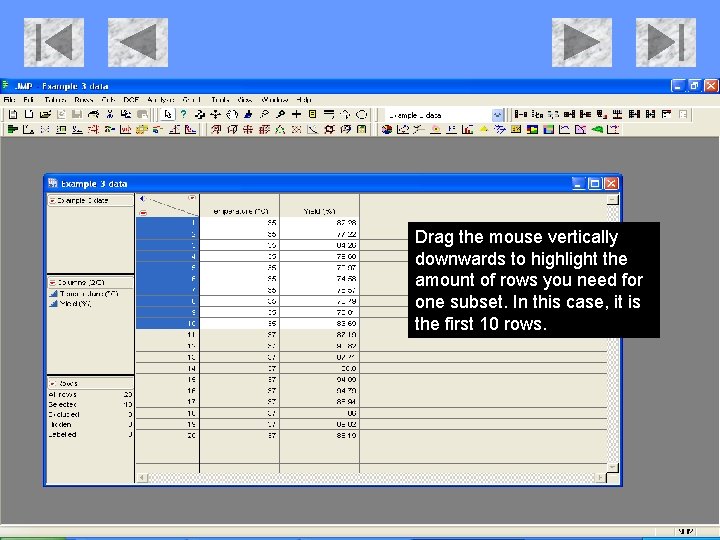Launch the Distribution platform icon
720x540 pixels.
pyautogui.click(x=13, y=129)
